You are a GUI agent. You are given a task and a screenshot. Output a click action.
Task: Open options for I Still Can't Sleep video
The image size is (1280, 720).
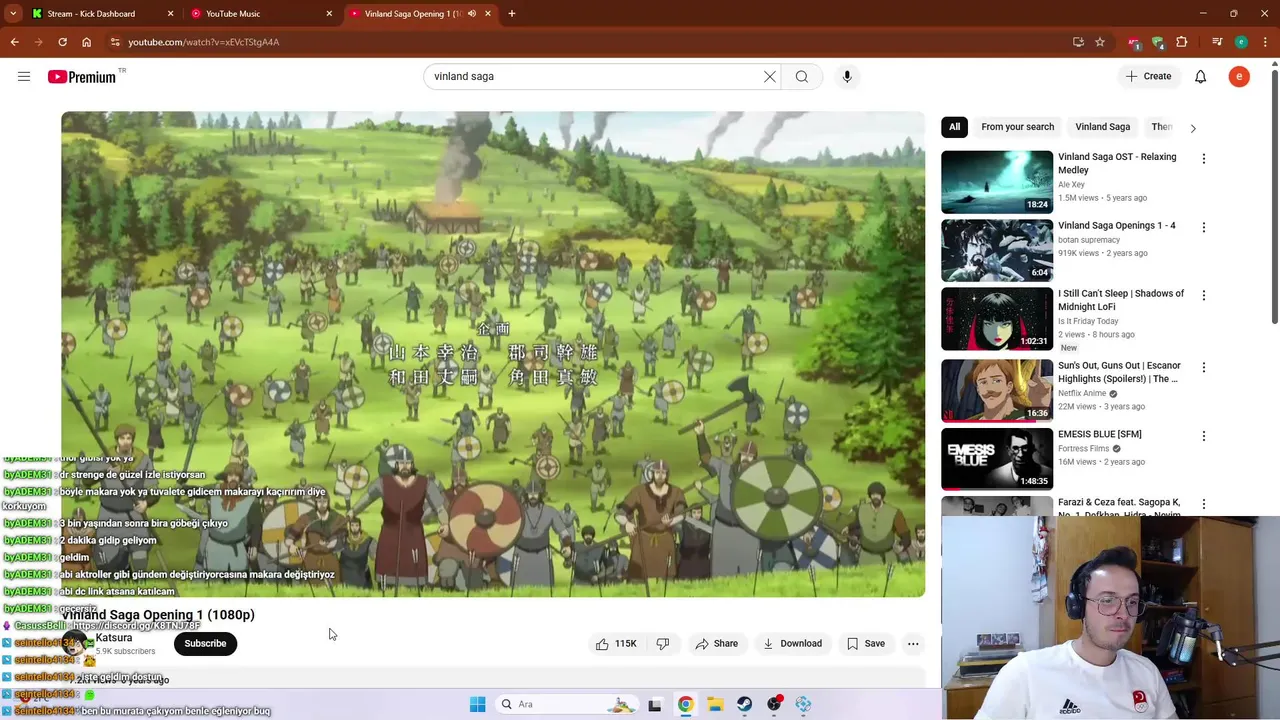point(1204,295)
